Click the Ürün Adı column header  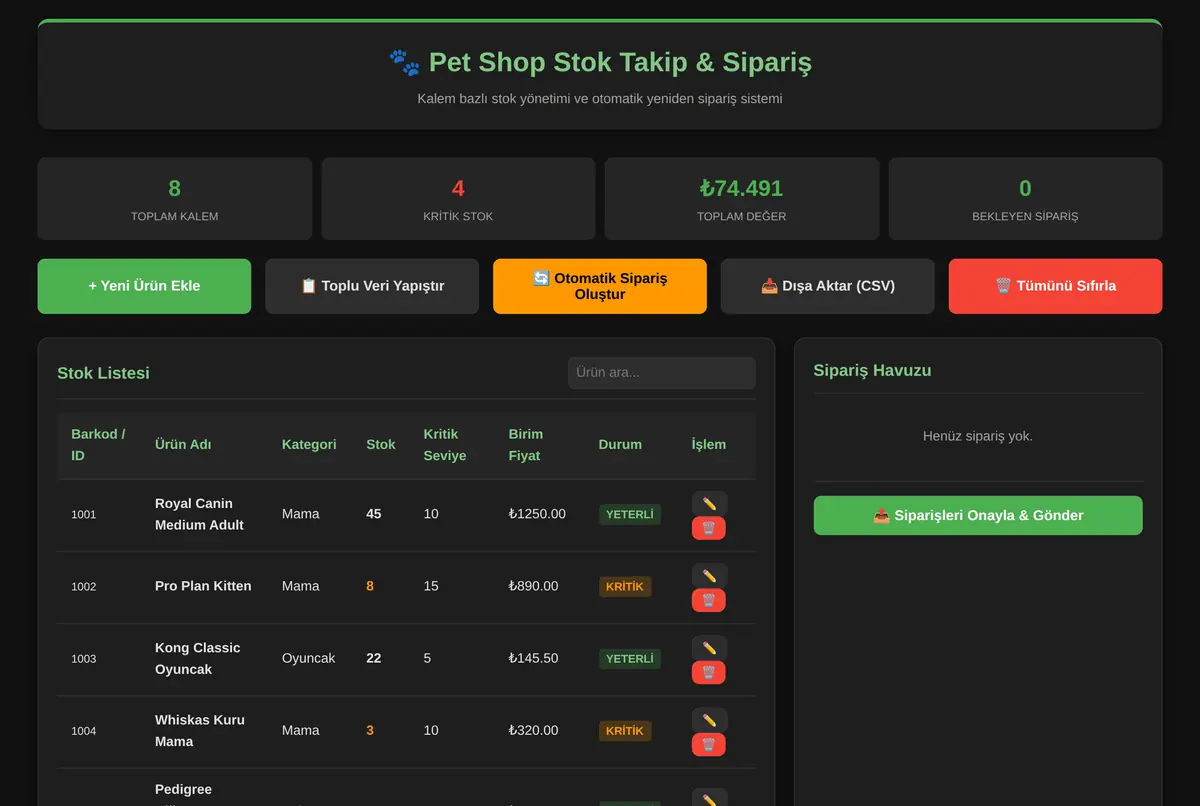point(183,445)
